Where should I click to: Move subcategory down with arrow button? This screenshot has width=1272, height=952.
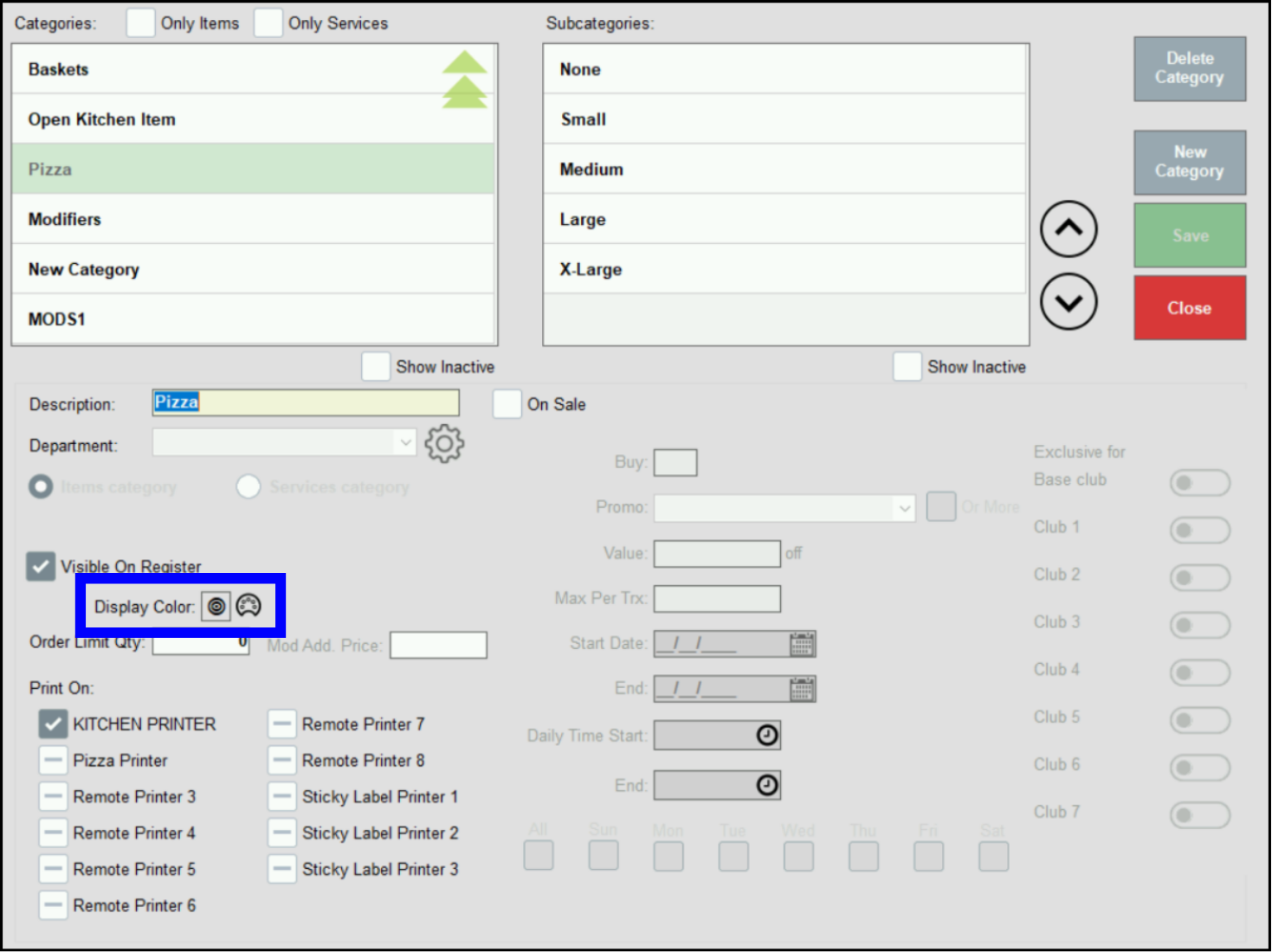[x=1068, y=302]
